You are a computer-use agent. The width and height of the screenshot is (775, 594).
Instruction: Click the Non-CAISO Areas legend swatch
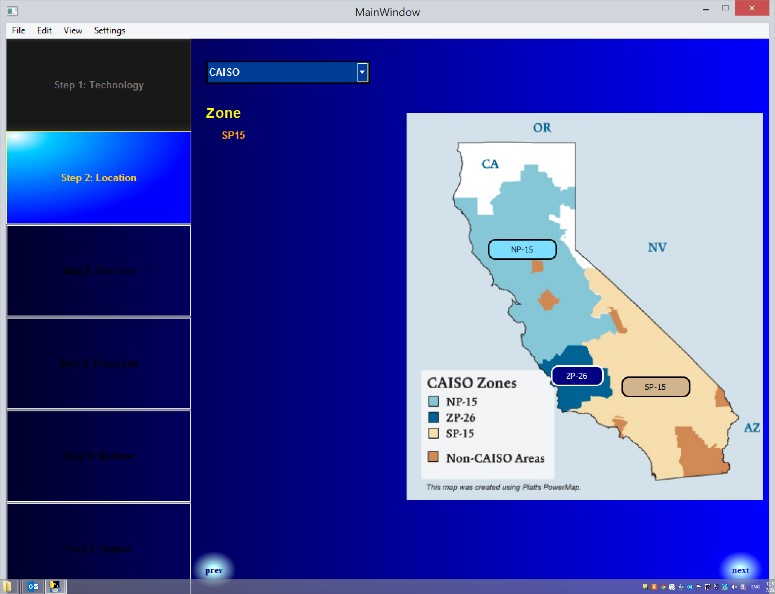pos(433,457)
